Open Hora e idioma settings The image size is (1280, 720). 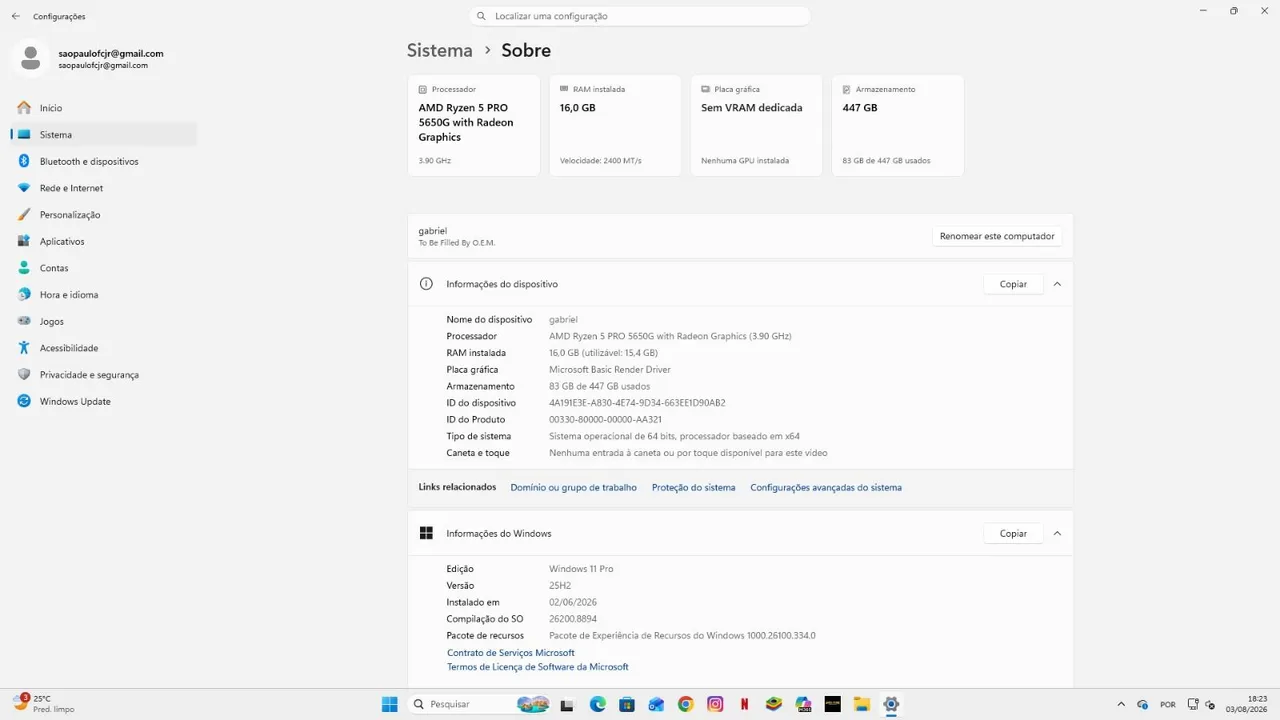pos(104,294)
